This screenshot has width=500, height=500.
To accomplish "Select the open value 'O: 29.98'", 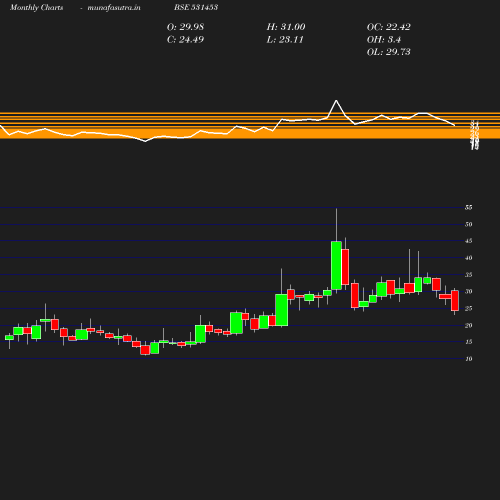I will pyautogui.click(x=185, y=27).
